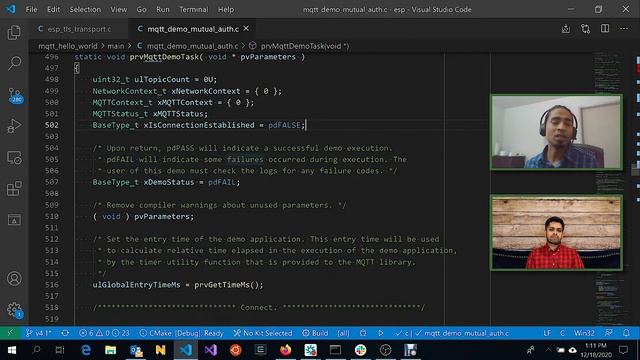Viewport: 640px width, 360px height.
Task: Open the Extensions view
Action: [14, 189]
